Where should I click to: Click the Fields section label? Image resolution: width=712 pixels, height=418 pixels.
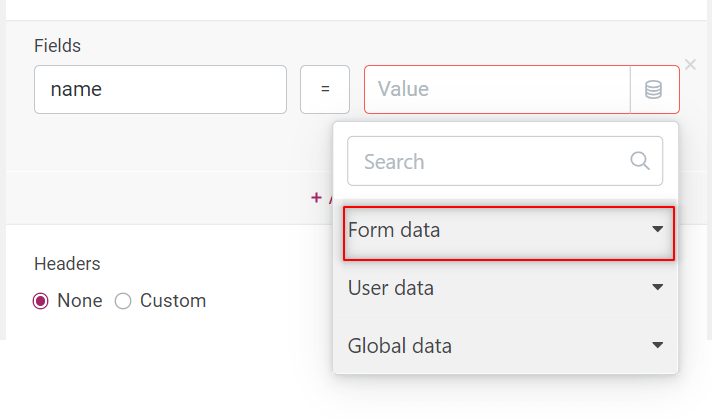[x=57, y=45]
